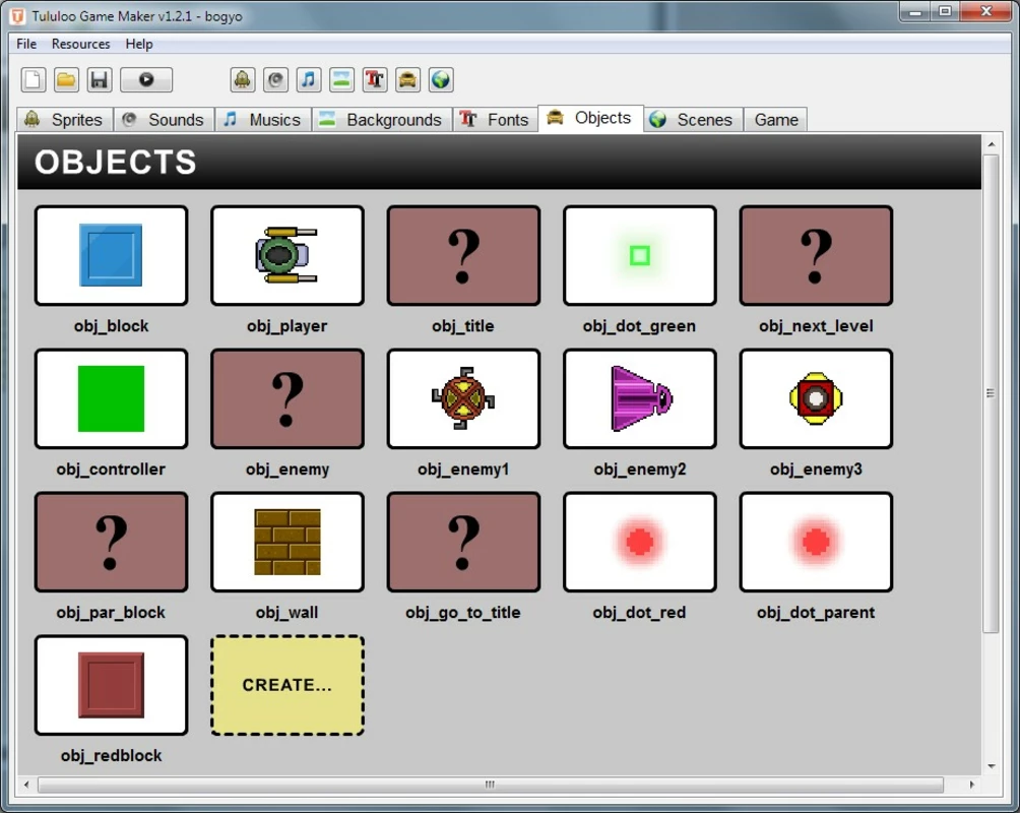1020x813 pixels.
Task: Click the globe scene toolbar icon
Action: (441, 80)
